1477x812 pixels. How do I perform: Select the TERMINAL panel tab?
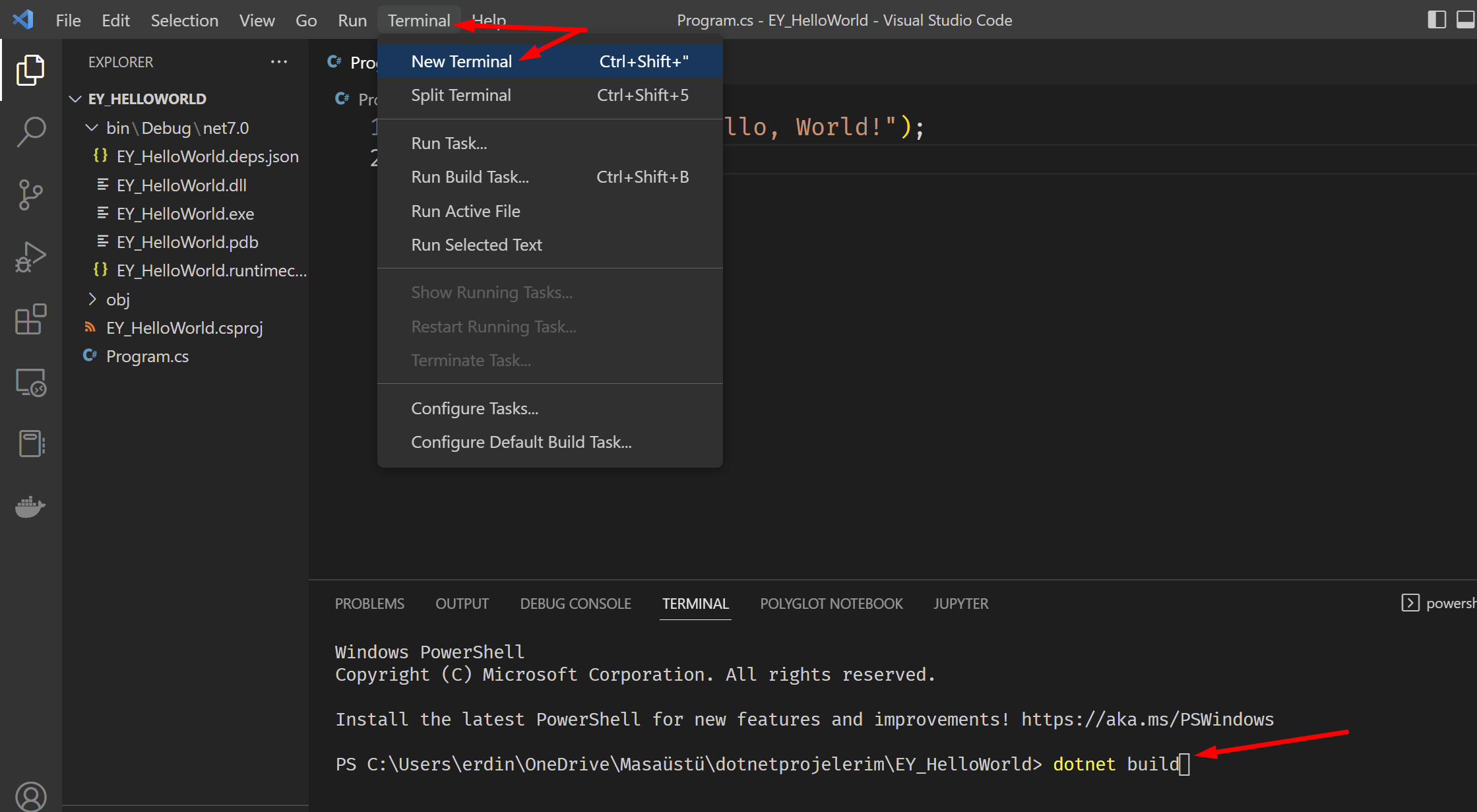coord(695,604)
